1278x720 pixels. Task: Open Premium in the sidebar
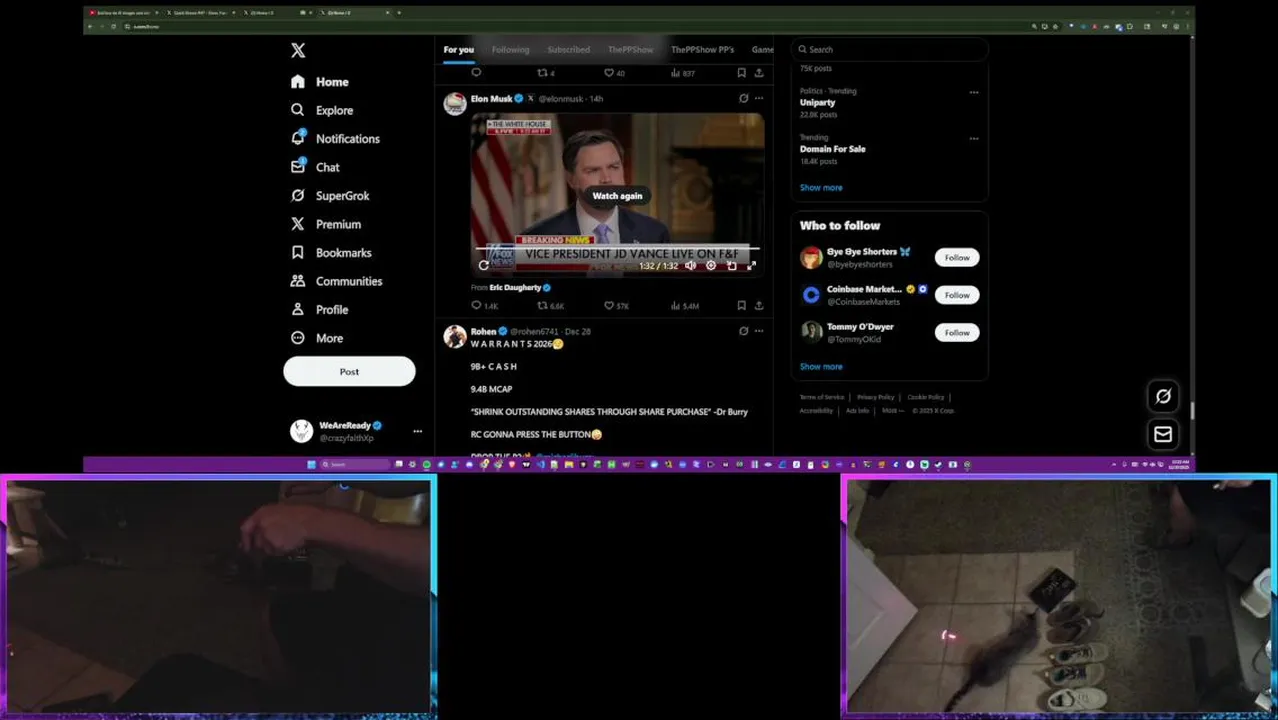click(x=326, y=224)
